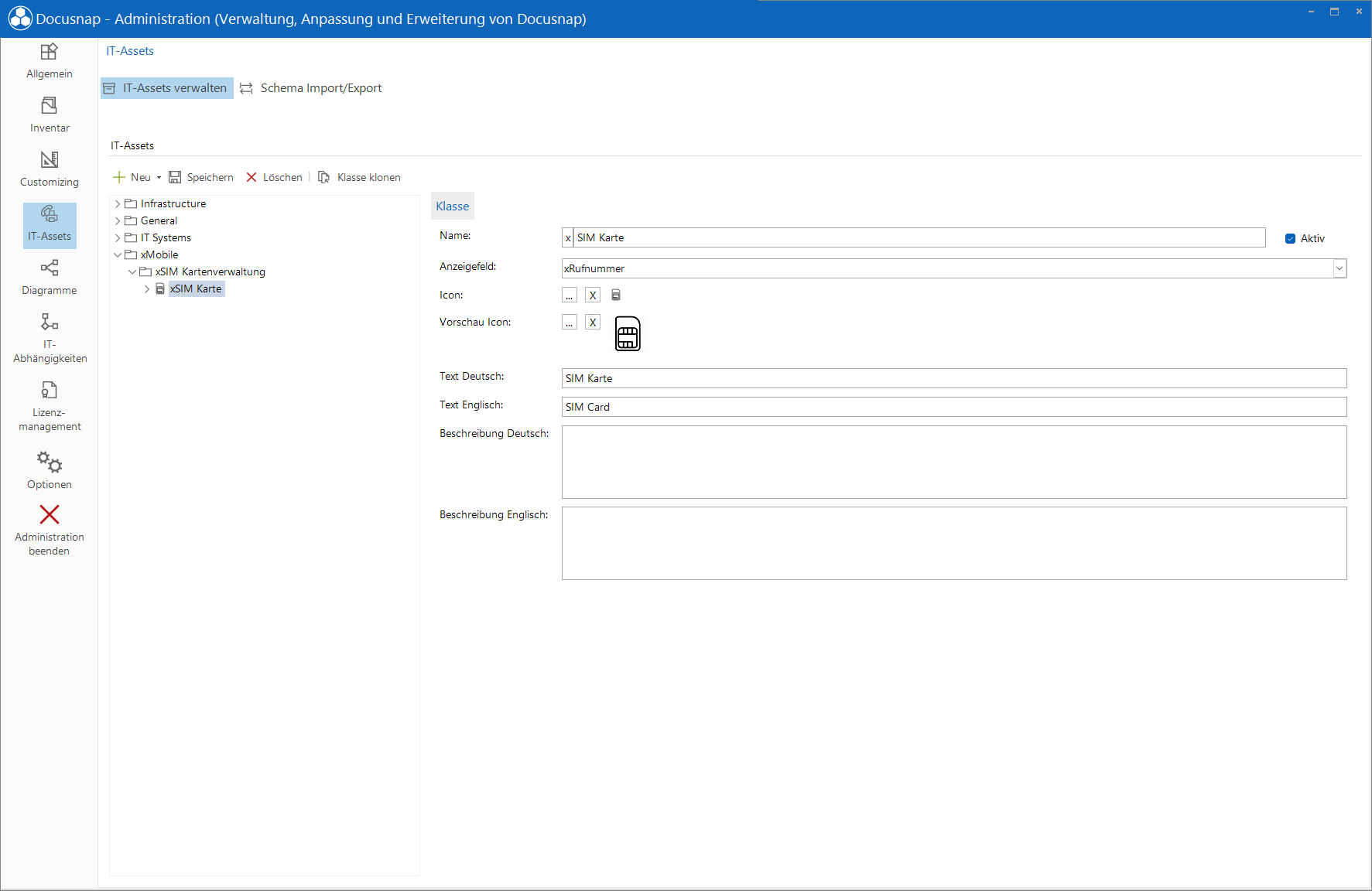
Task: Click the small SIM icon beside Icon field
Action: coord(616,295)
